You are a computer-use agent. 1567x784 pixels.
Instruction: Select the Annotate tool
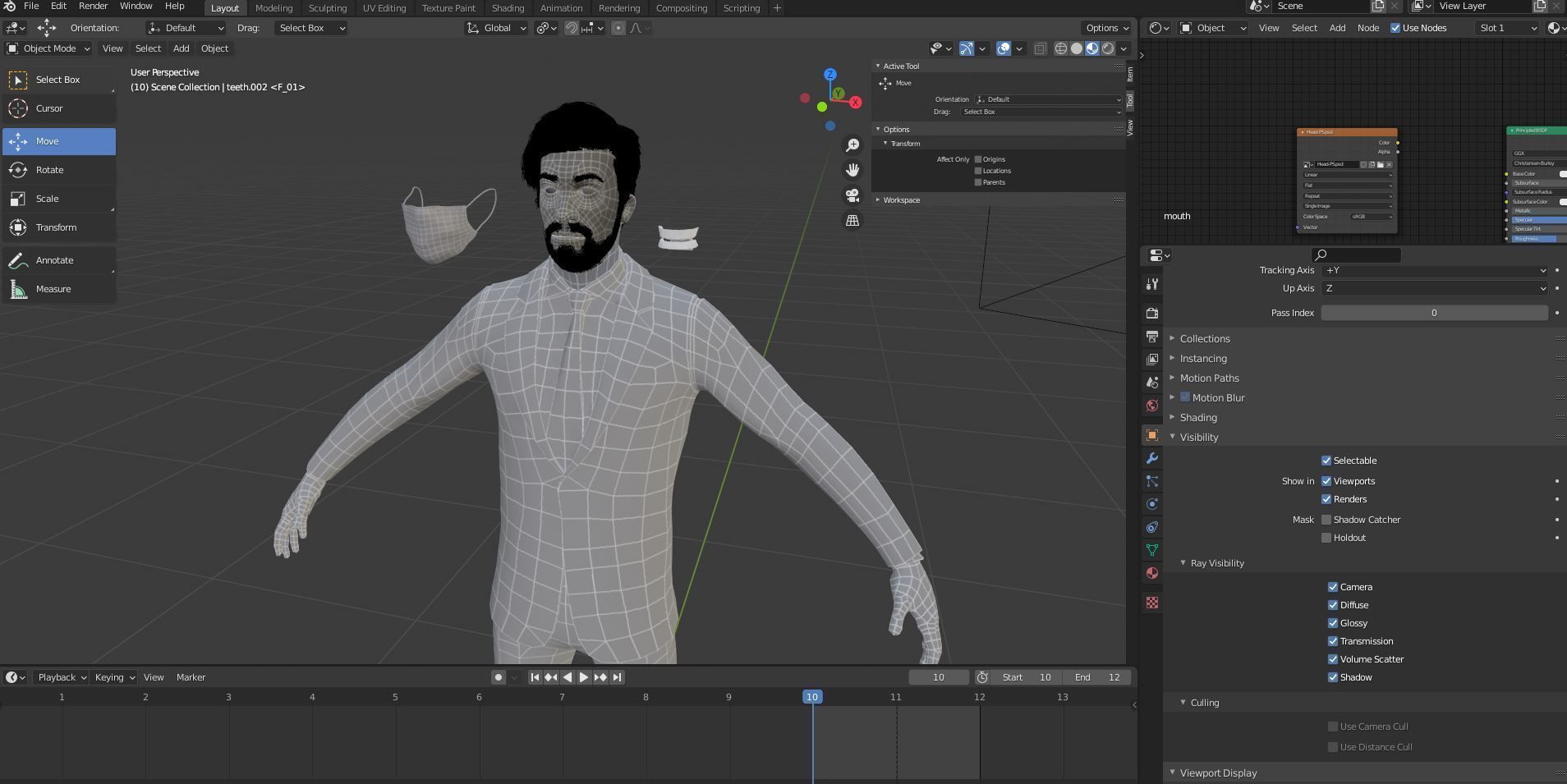(54, 260)
